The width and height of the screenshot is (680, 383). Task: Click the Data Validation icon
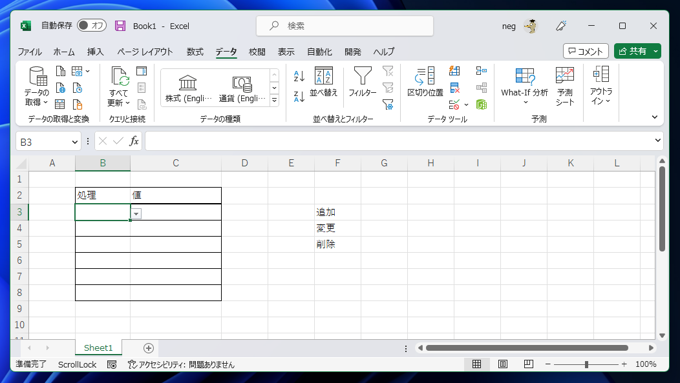click(x=454, y=105)
